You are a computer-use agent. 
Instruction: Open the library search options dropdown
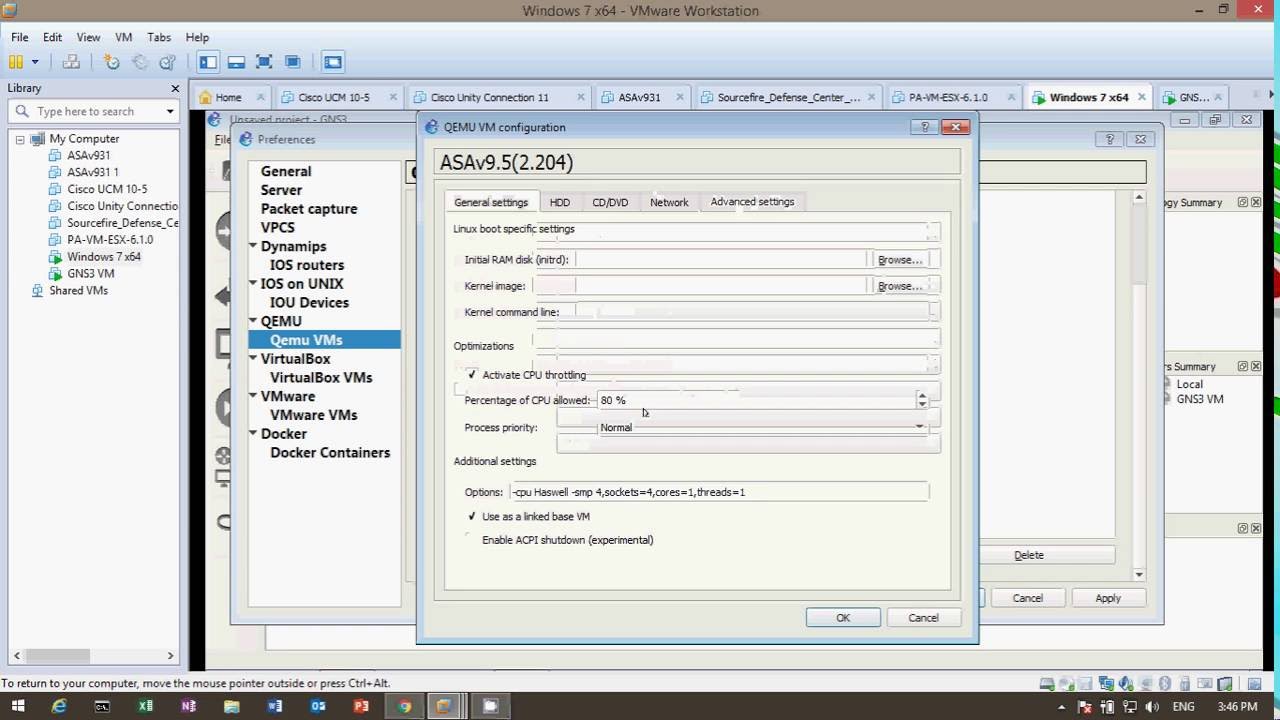(x=171, y=112)
